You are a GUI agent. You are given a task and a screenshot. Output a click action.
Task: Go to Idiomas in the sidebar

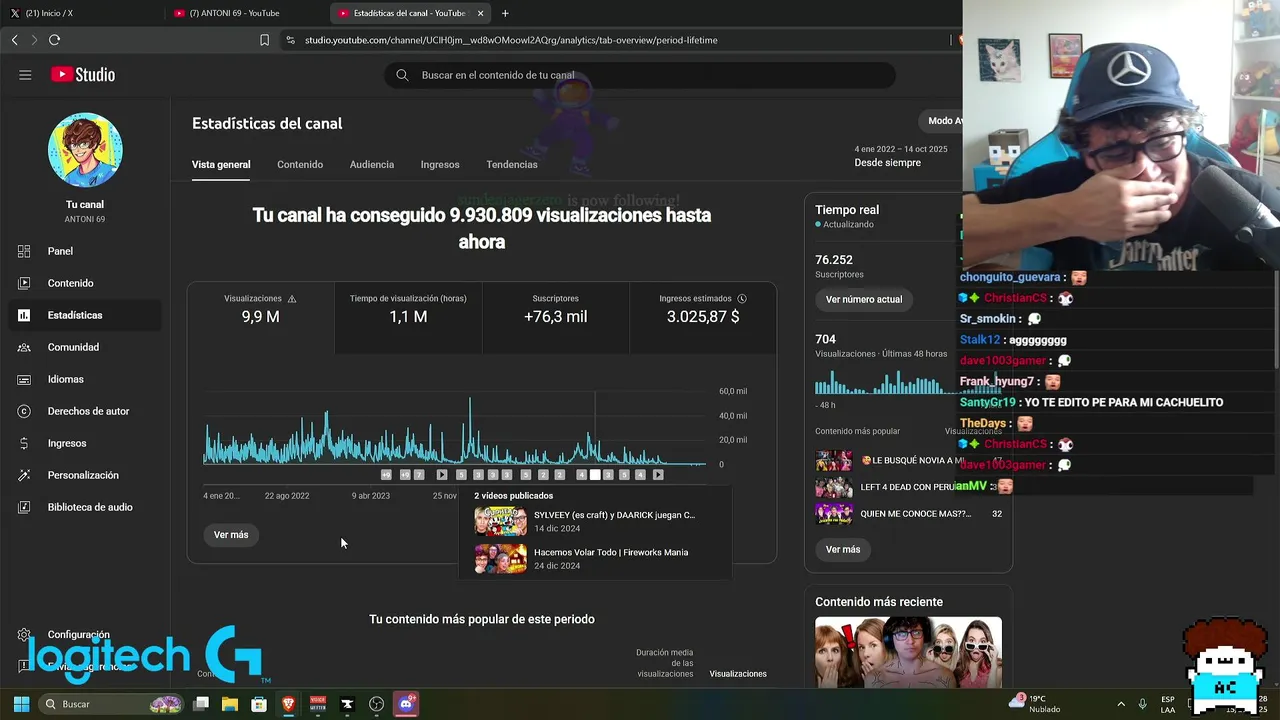point(85,379)
